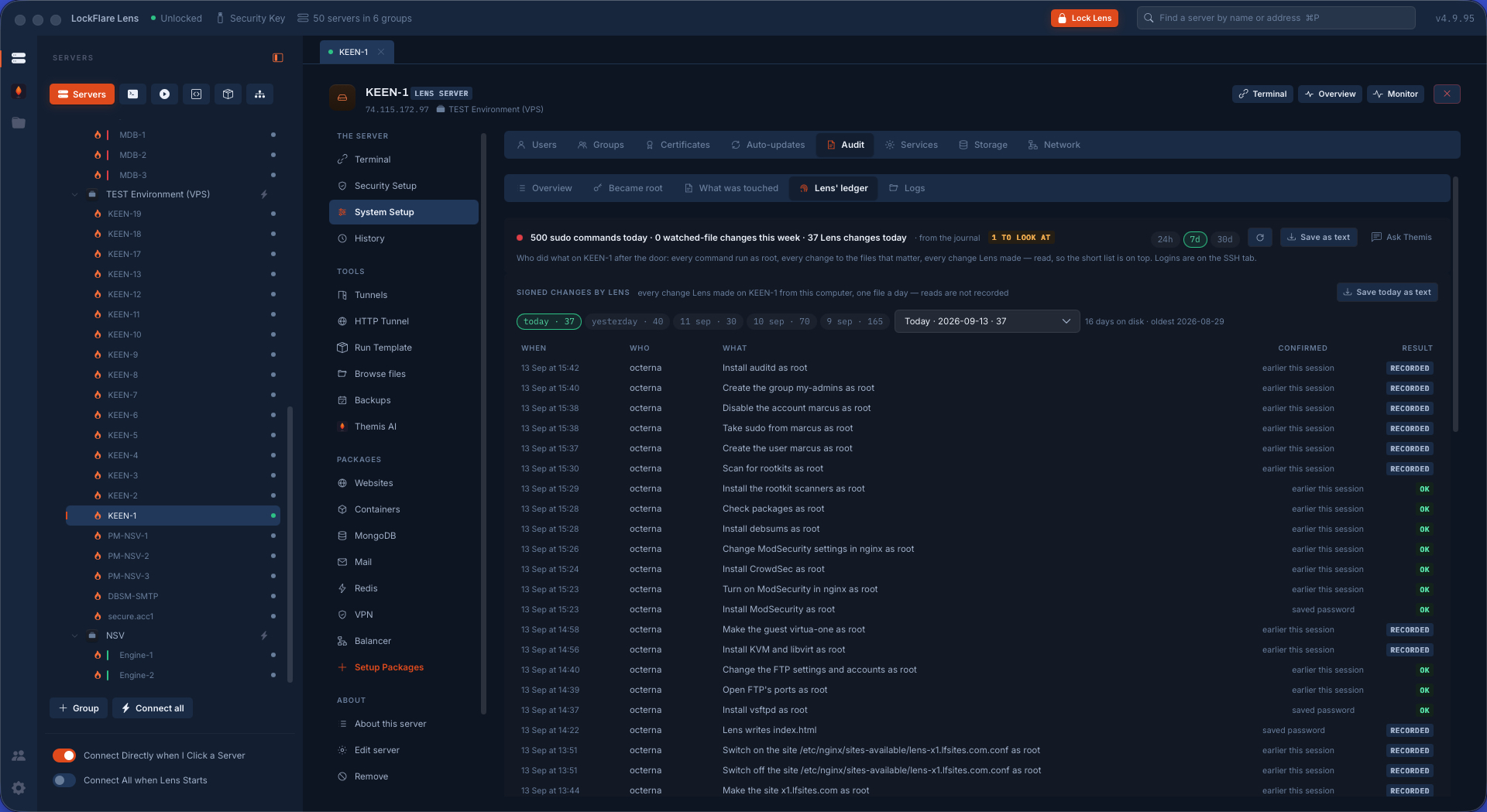Open the Auto-updates tab
This screenshot has width=1487, height=812.
pyautogui.click(x=768, y=145)
